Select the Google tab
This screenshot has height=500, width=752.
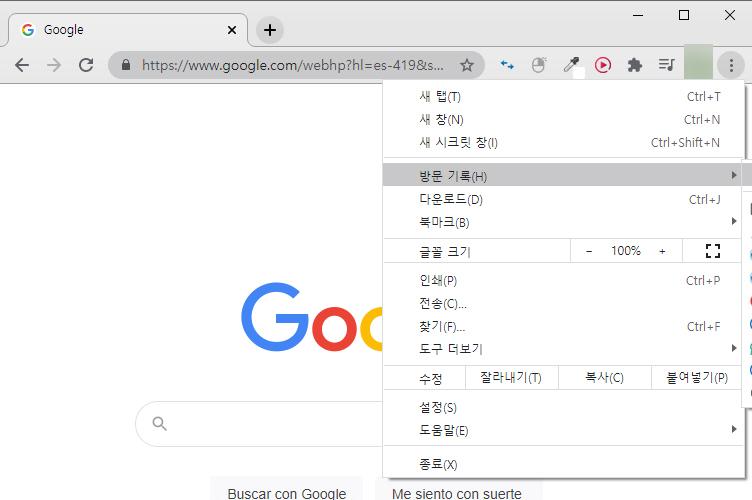click(128, 30)
